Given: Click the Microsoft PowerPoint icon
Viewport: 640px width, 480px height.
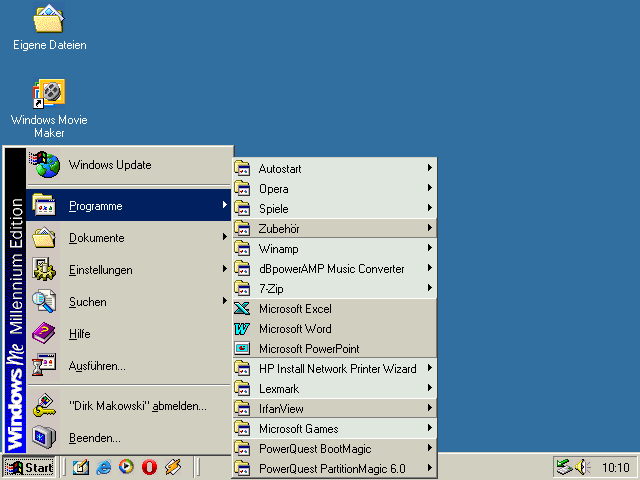Looking at the screenshot, I should pos(242,349).
